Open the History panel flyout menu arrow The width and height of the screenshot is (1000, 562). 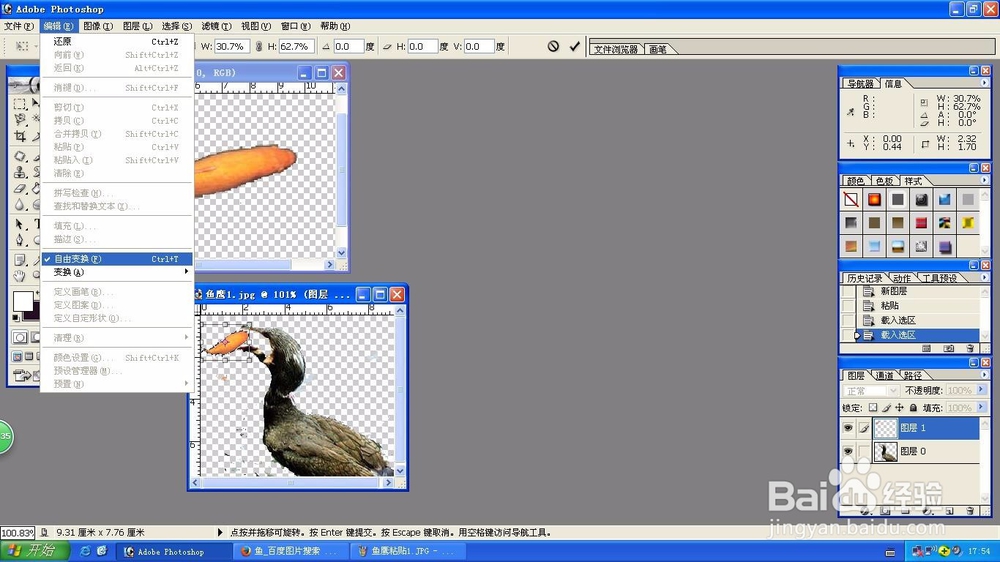point(984,277)
